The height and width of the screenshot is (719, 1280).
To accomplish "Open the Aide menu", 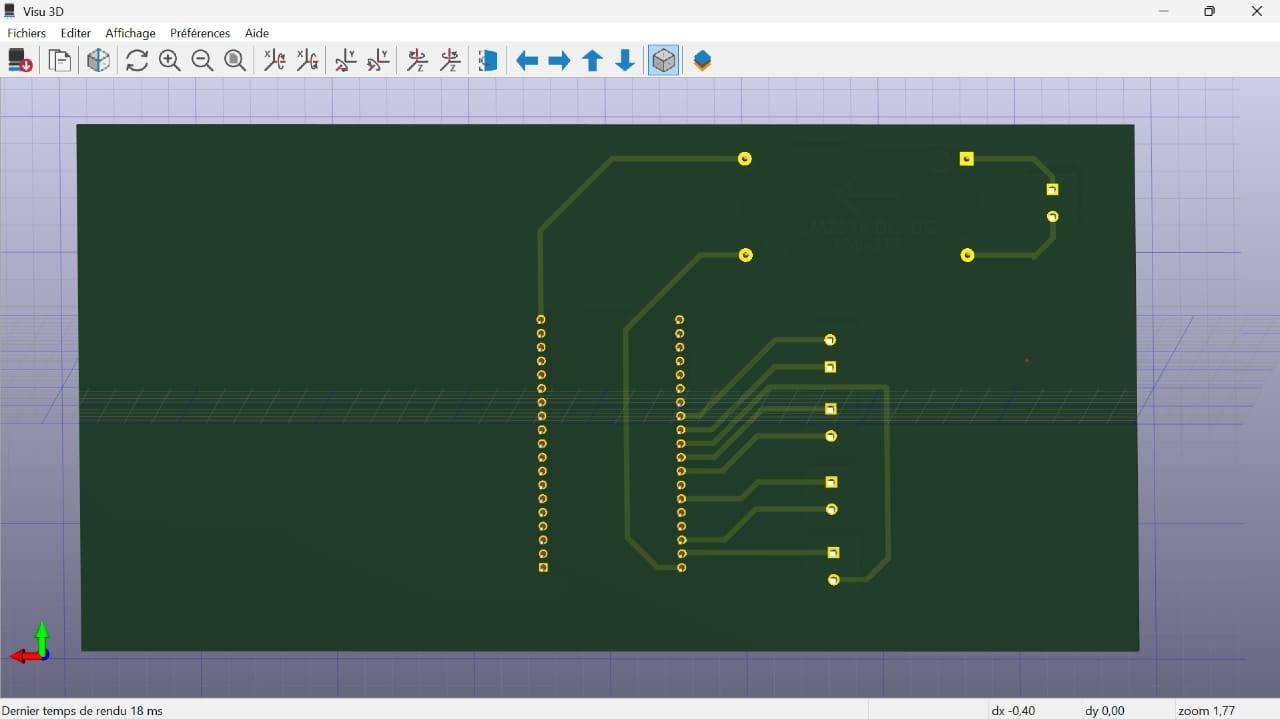I will 257,33.
